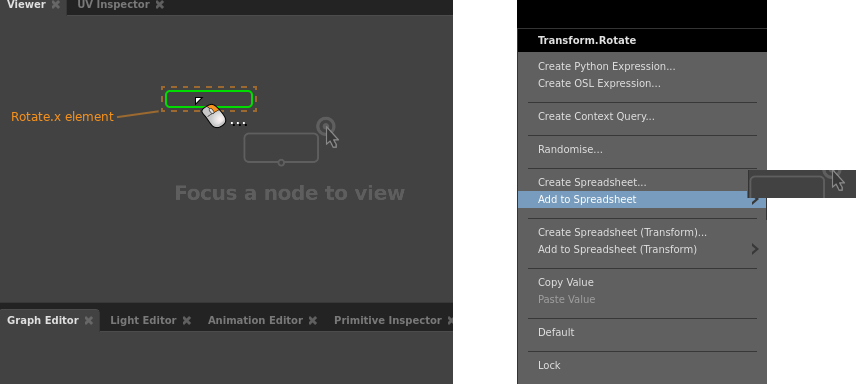Viewport: 856px width, 384px height.
Task: Open the Light Editor tab
Action: [x=143, y=321]
